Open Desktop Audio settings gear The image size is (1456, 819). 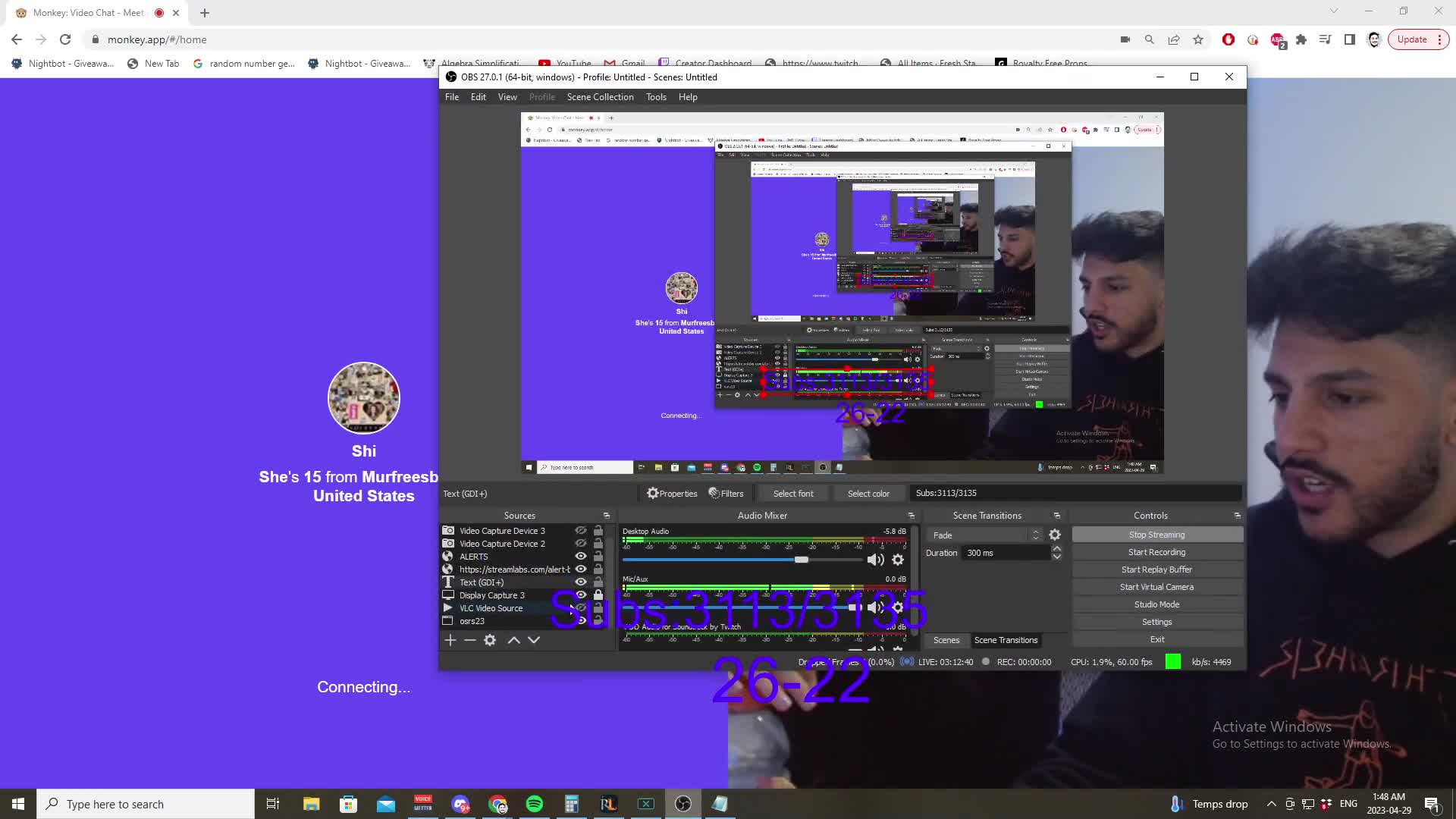click(x=898, y=560)
